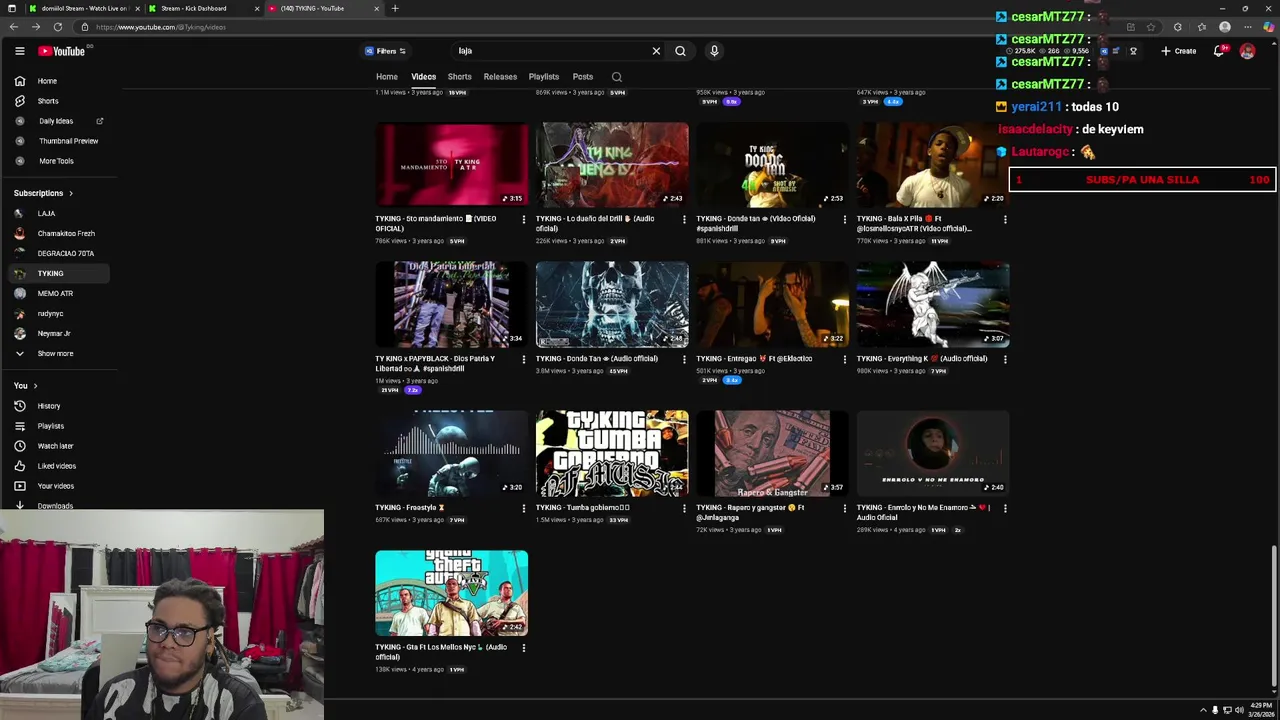Open YouTube notifications bell
The width and height of the screenshot is (1280, 720).
point(1219,51)
